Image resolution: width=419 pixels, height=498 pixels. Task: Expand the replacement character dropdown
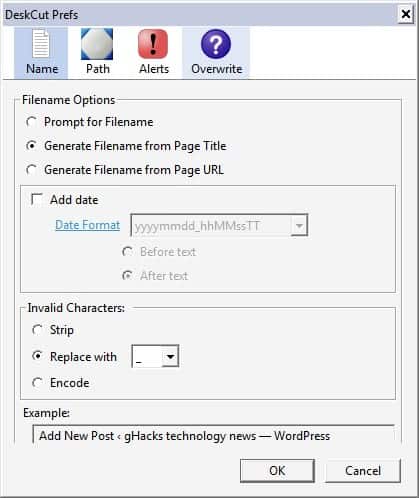(170, 356)
